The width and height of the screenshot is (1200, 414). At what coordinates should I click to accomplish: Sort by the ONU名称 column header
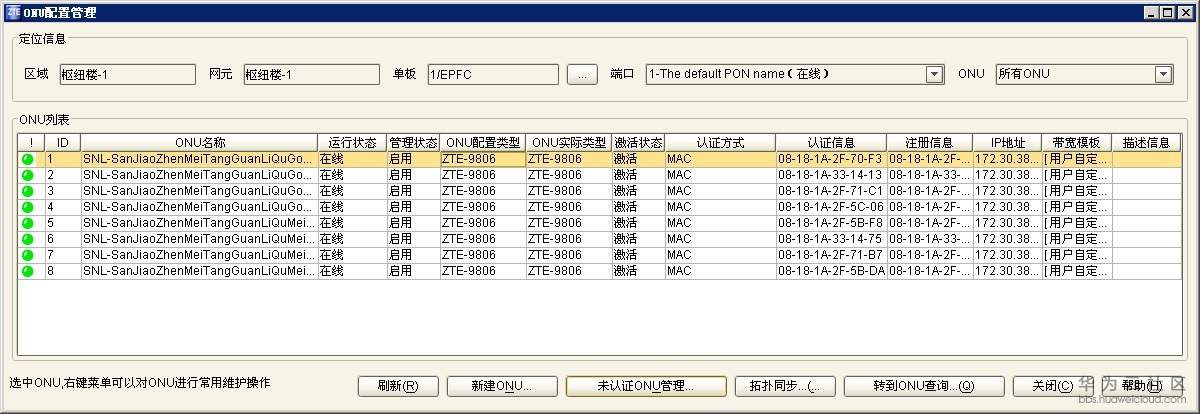click(199, 143)
